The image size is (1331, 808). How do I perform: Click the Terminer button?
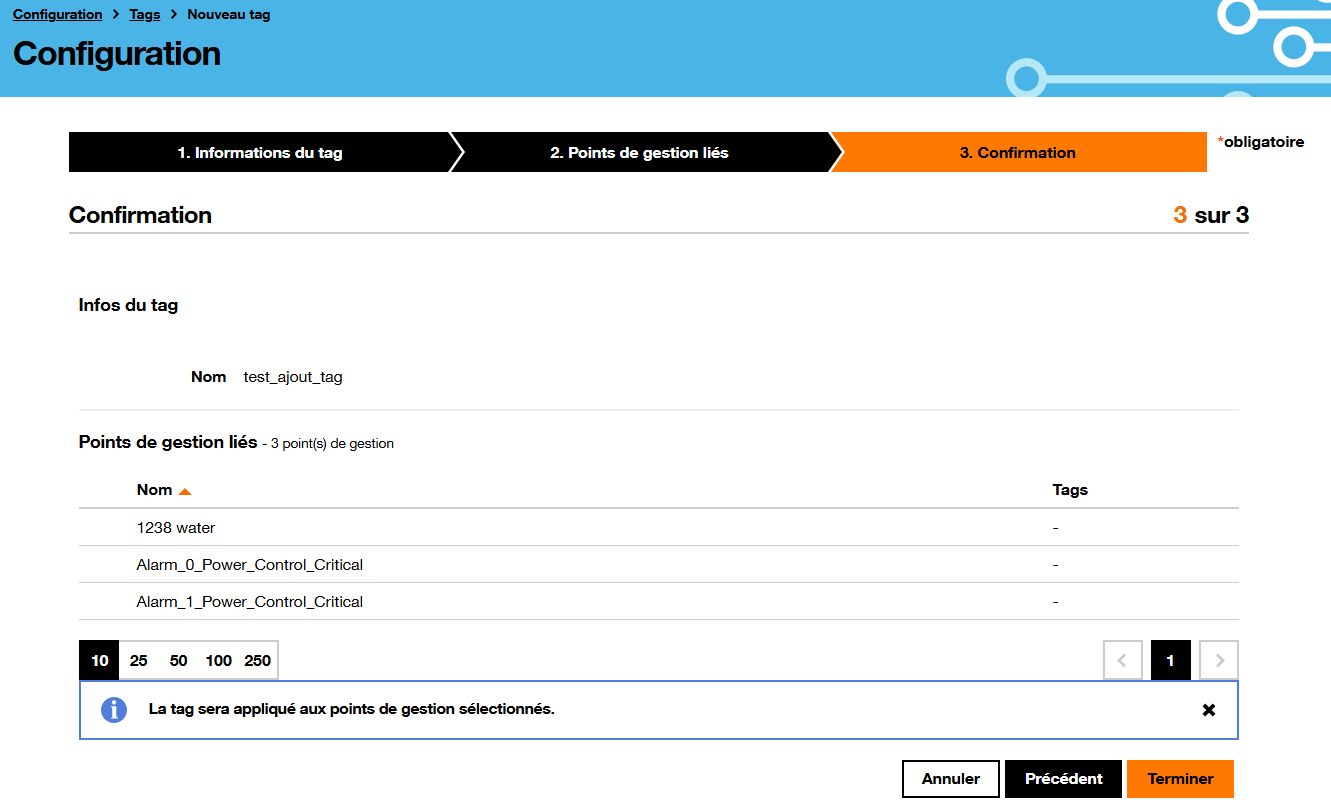click(1180, 778)
